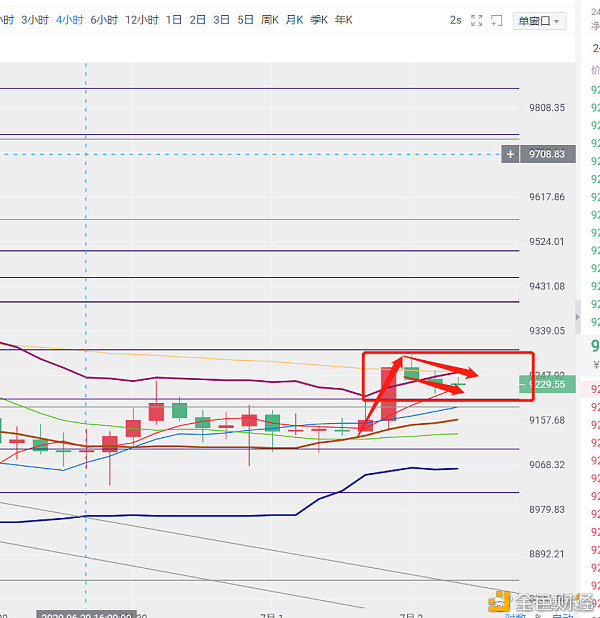
Task: Click the plus button at 9708.83
Action: pos(510,154)
